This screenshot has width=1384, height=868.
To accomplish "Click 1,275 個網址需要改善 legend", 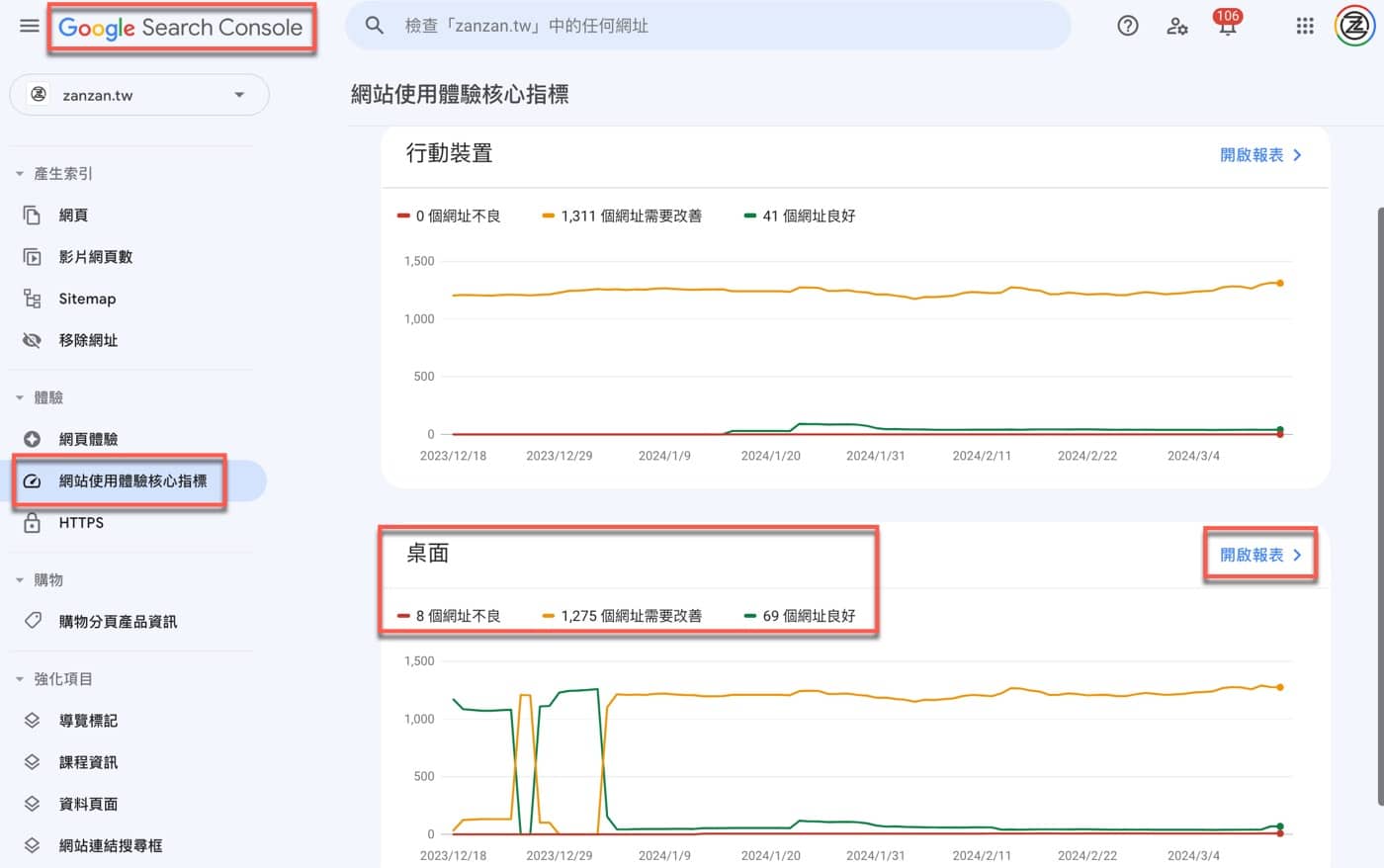I will pyautogui.click(x=622, y=615).
